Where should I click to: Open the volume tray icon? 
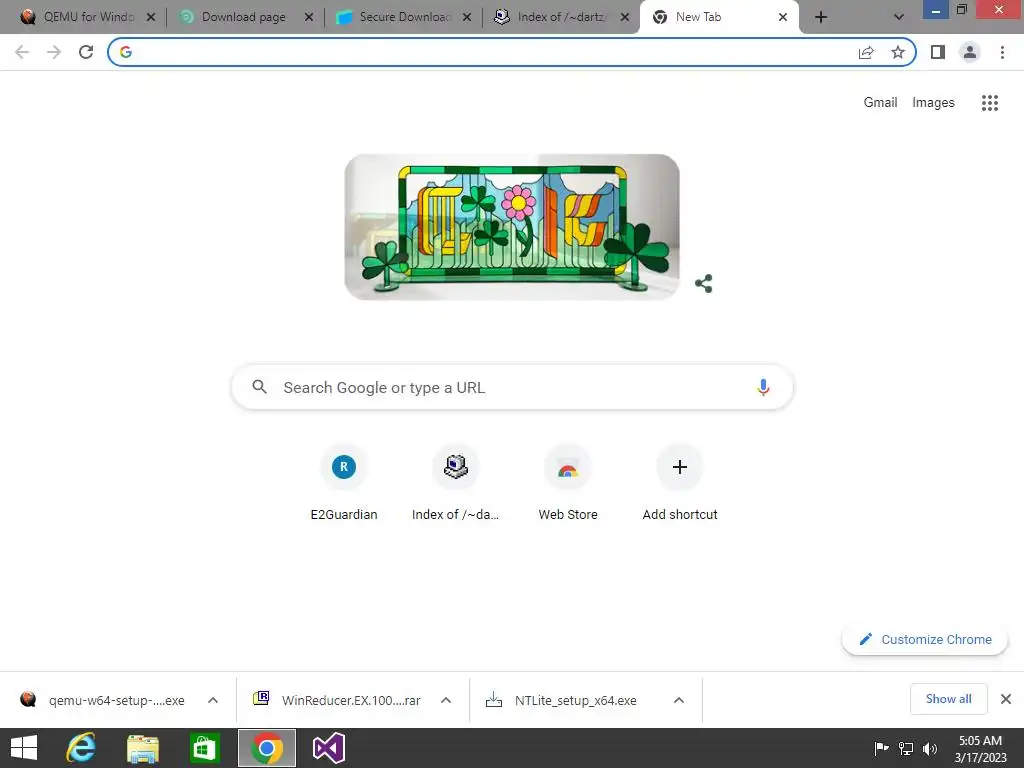coord(930,748)
